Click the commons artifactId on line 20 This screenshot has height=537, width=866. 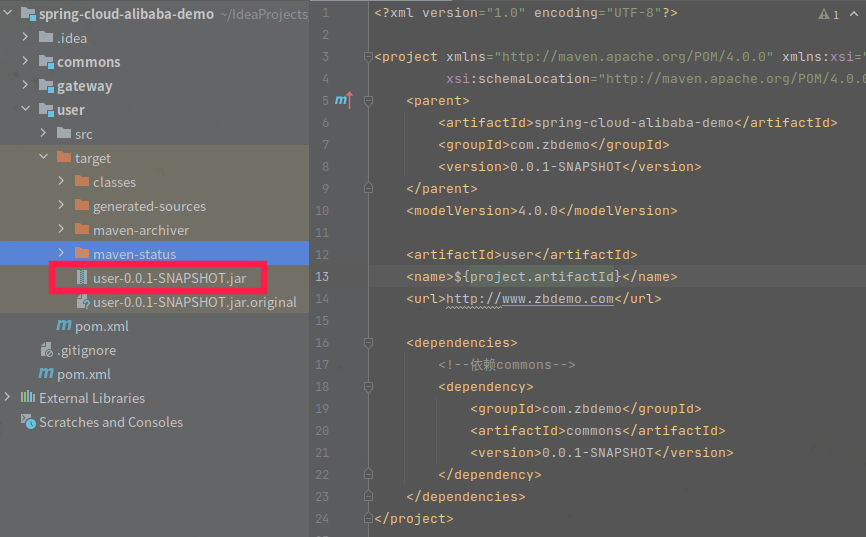(x=594, y=430)
